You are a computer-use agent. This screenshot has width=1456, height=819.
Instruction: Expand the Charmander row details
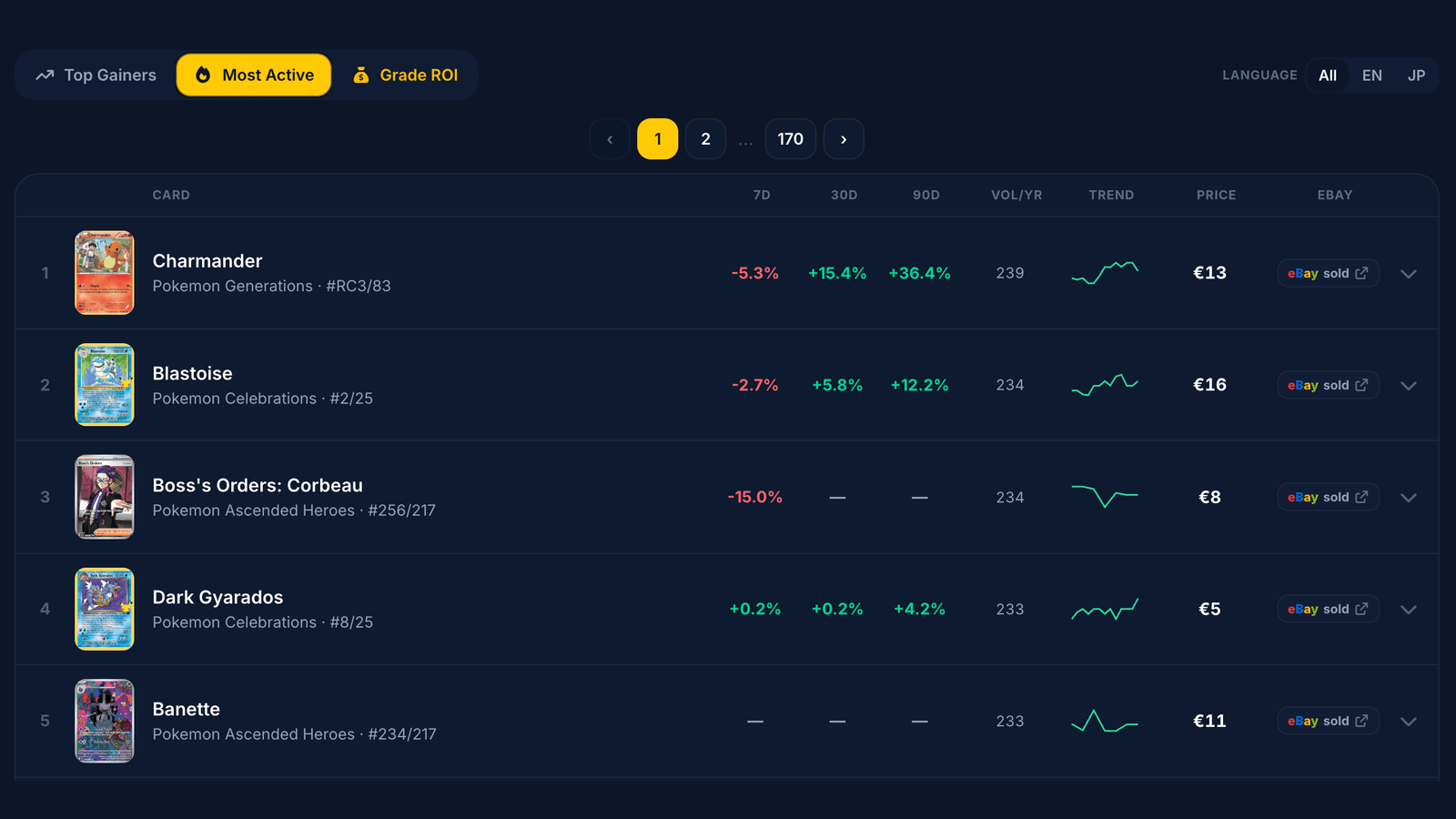click(x=1409, y=274)
